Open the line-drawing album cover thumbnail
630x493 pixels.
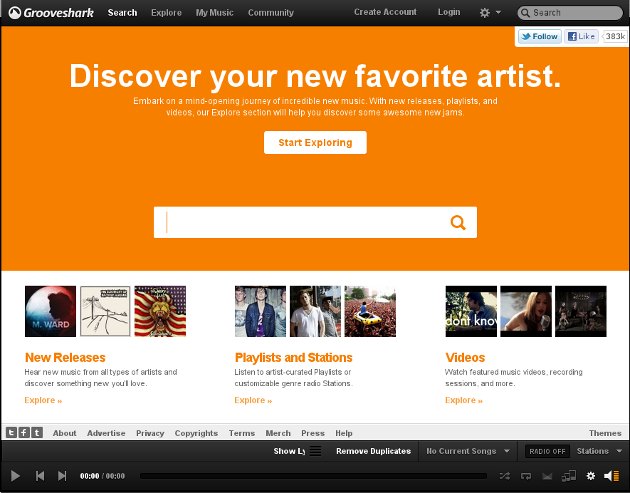(x=105, y=311)
